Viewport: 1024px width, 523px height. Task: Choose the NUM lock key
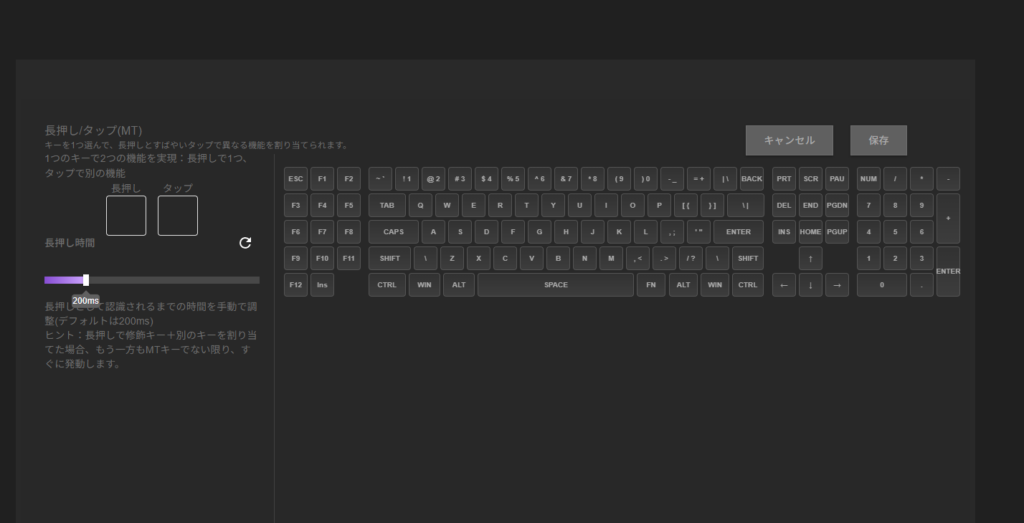[869, 179]
